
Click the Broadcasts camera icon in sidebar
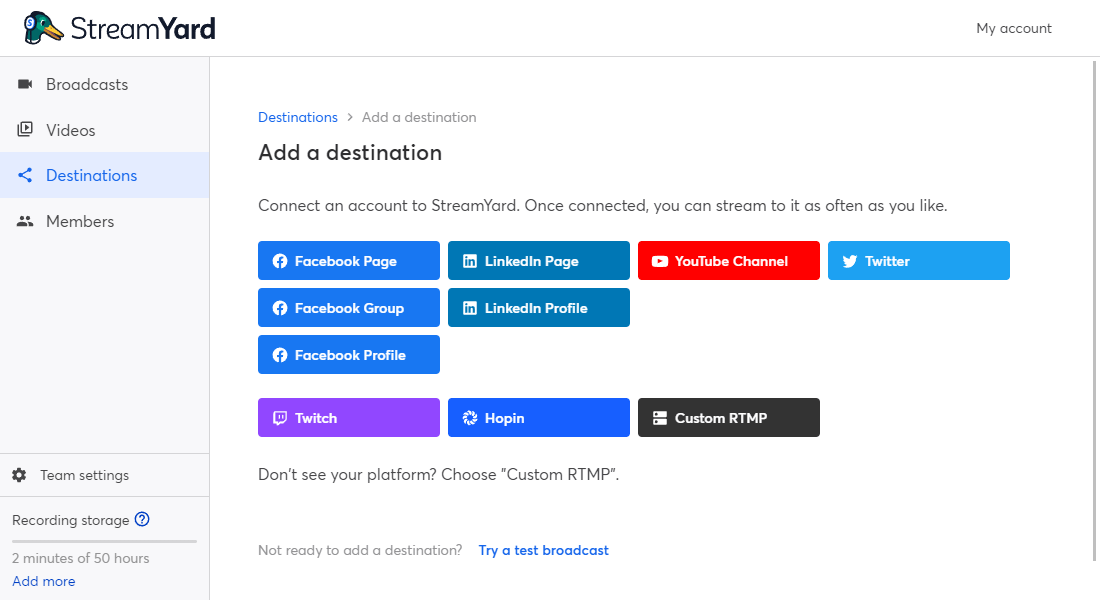pos(25,84)
